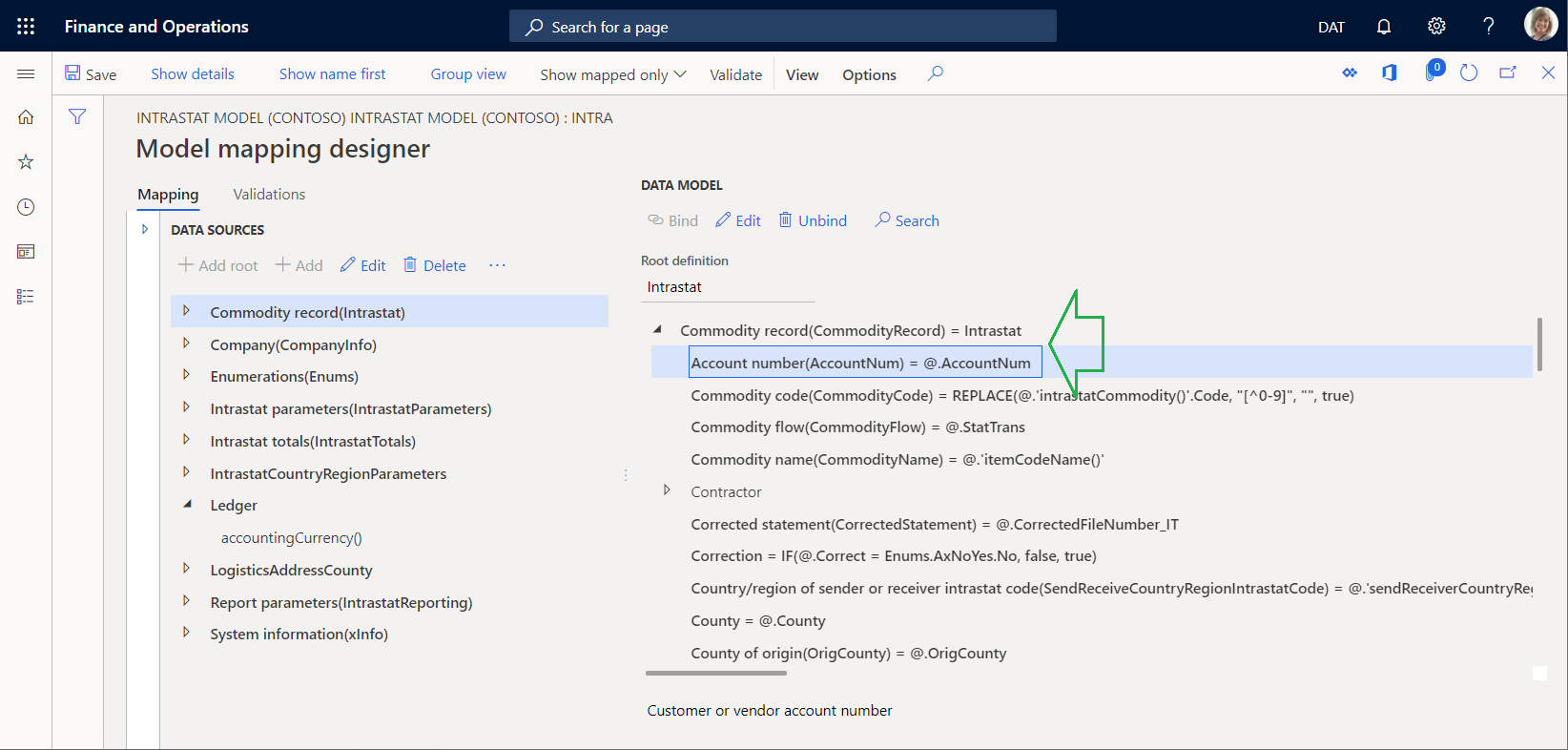Close the Model mapping designer page
This screenshot has height=750, width=1568.
(x=1548, y=73)
